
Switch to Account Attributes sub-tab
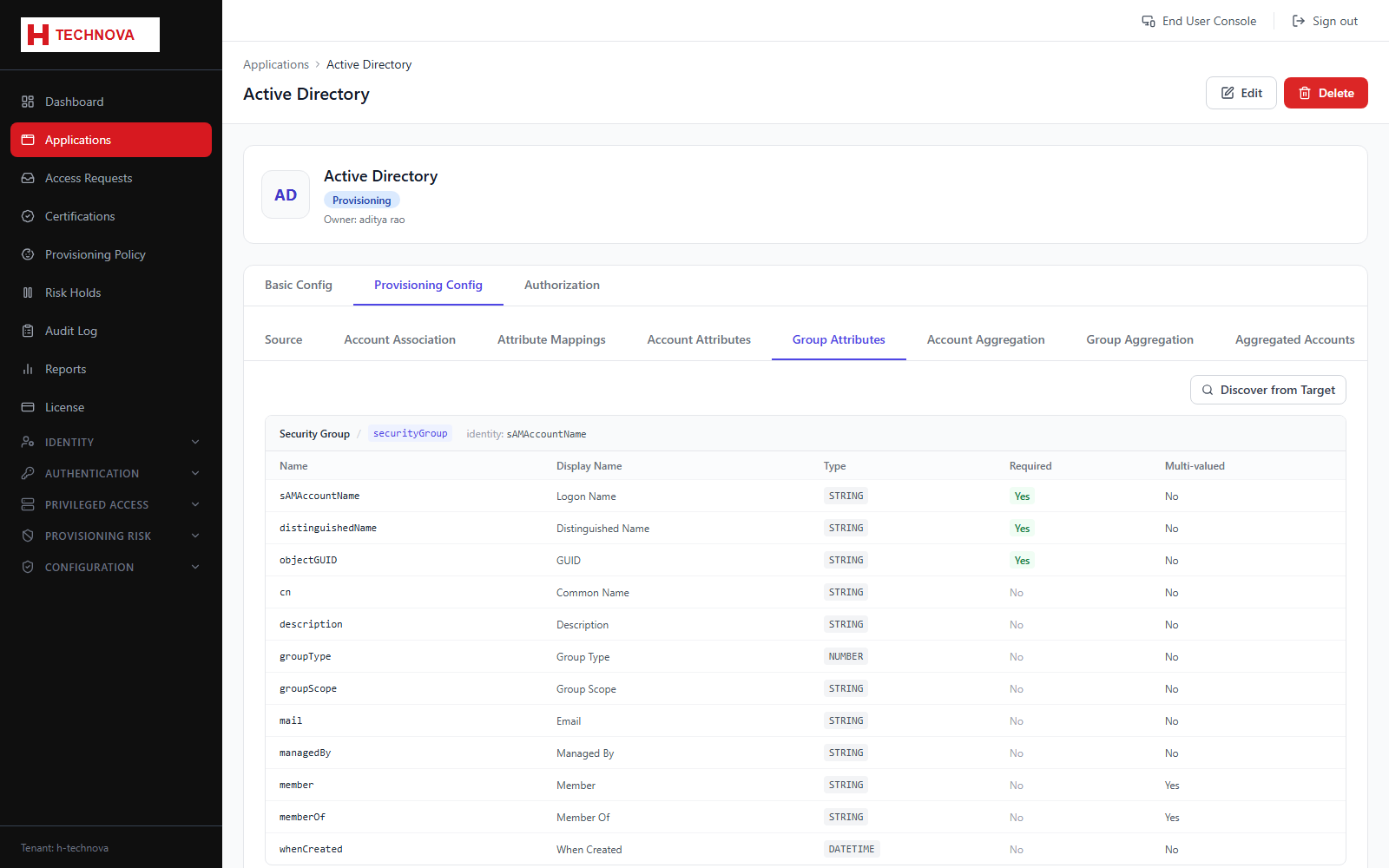699,339
